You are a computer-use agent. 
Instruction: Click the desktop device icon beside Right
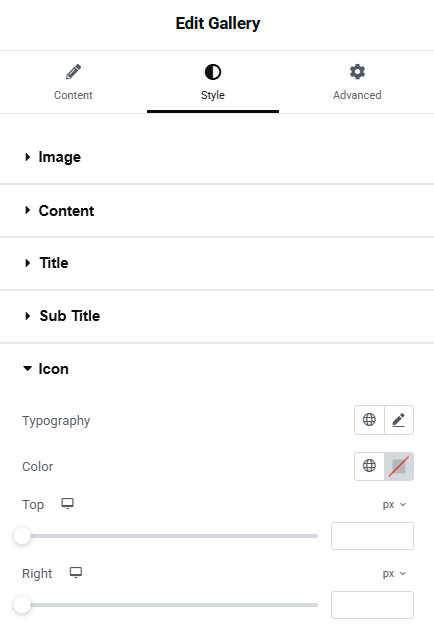[76, 573]
